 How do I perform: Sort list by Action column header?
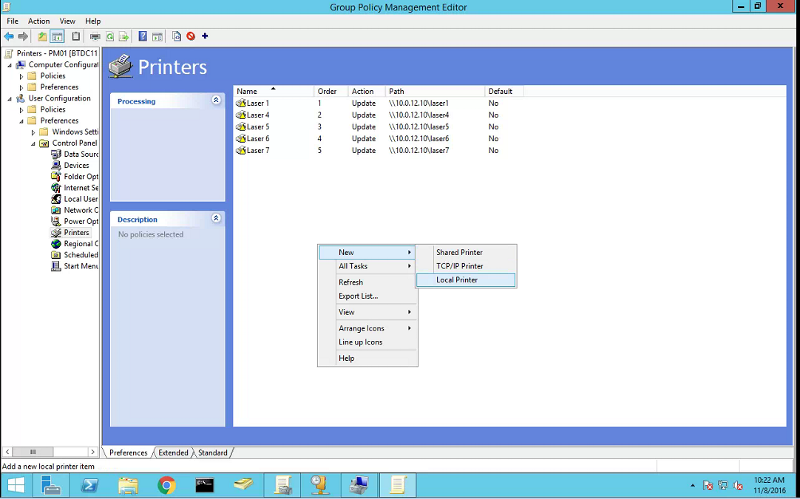366,91
